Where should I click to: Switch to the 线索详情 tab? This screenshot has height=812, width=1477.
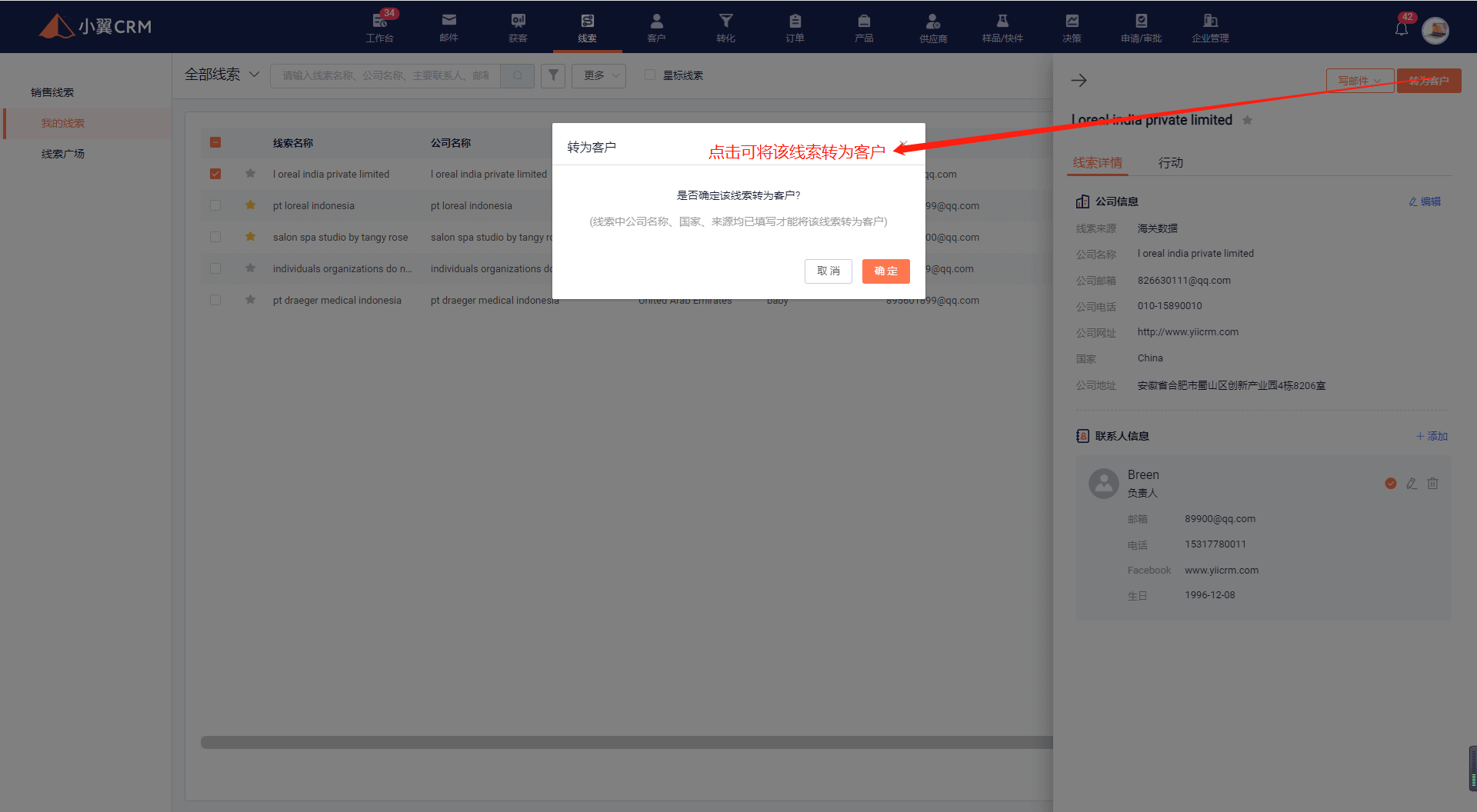tap(1097, 163)
